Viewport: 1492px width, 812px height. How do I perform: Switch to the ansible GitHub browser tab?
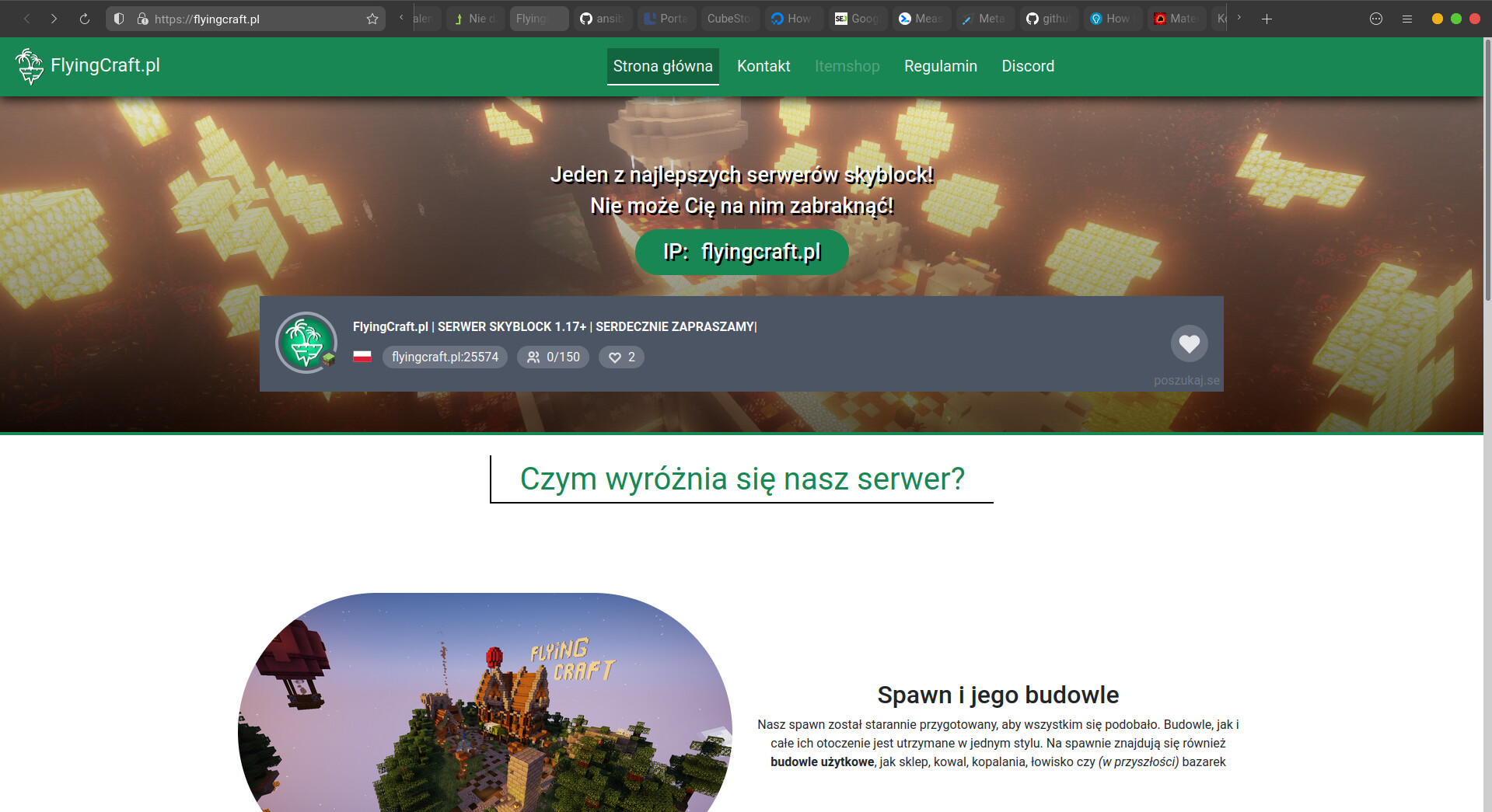pos(601,19)
